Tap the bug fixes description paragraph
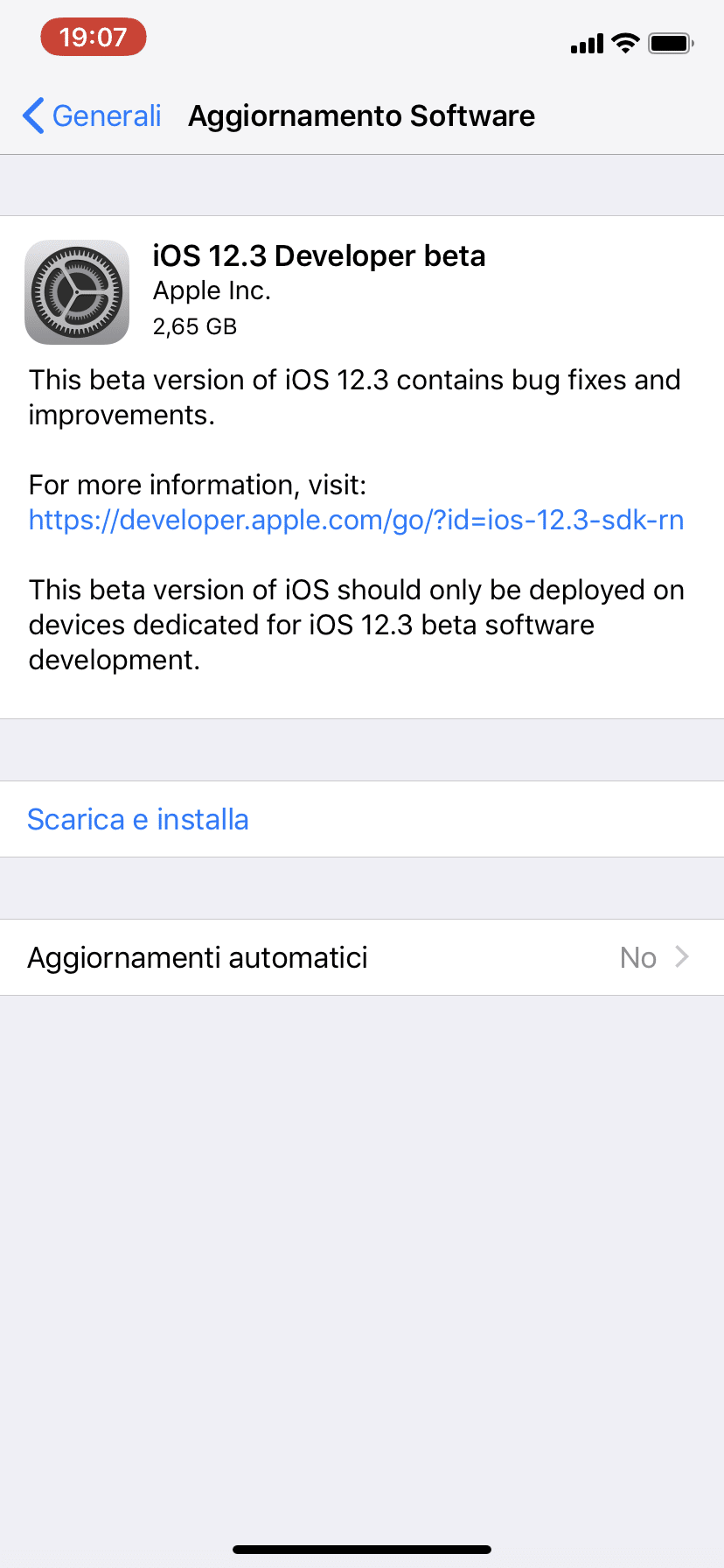 coord(355,397)
